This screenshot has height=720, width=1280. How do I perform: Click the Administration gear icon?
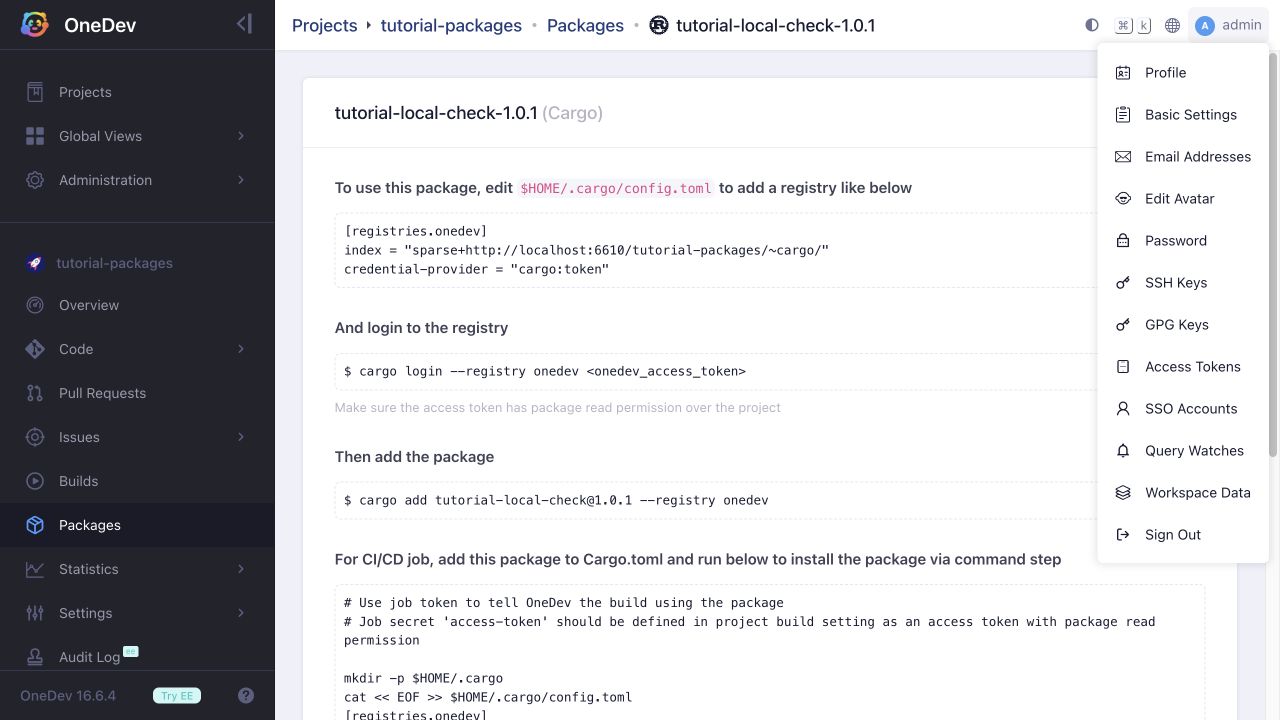35,180
